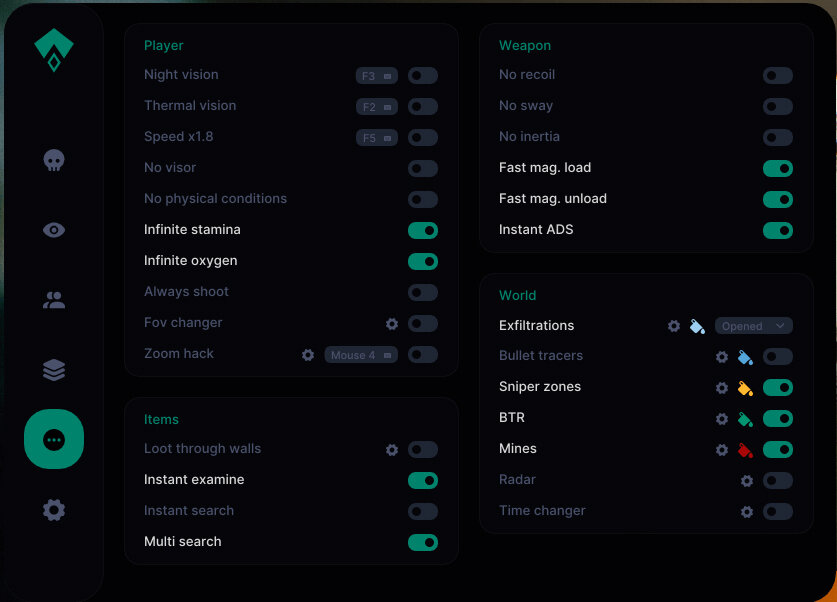Viewport: 837px width, 602px height.
Task: Open the settings gear sidebar tab
Action: click(x=54, y=510)
